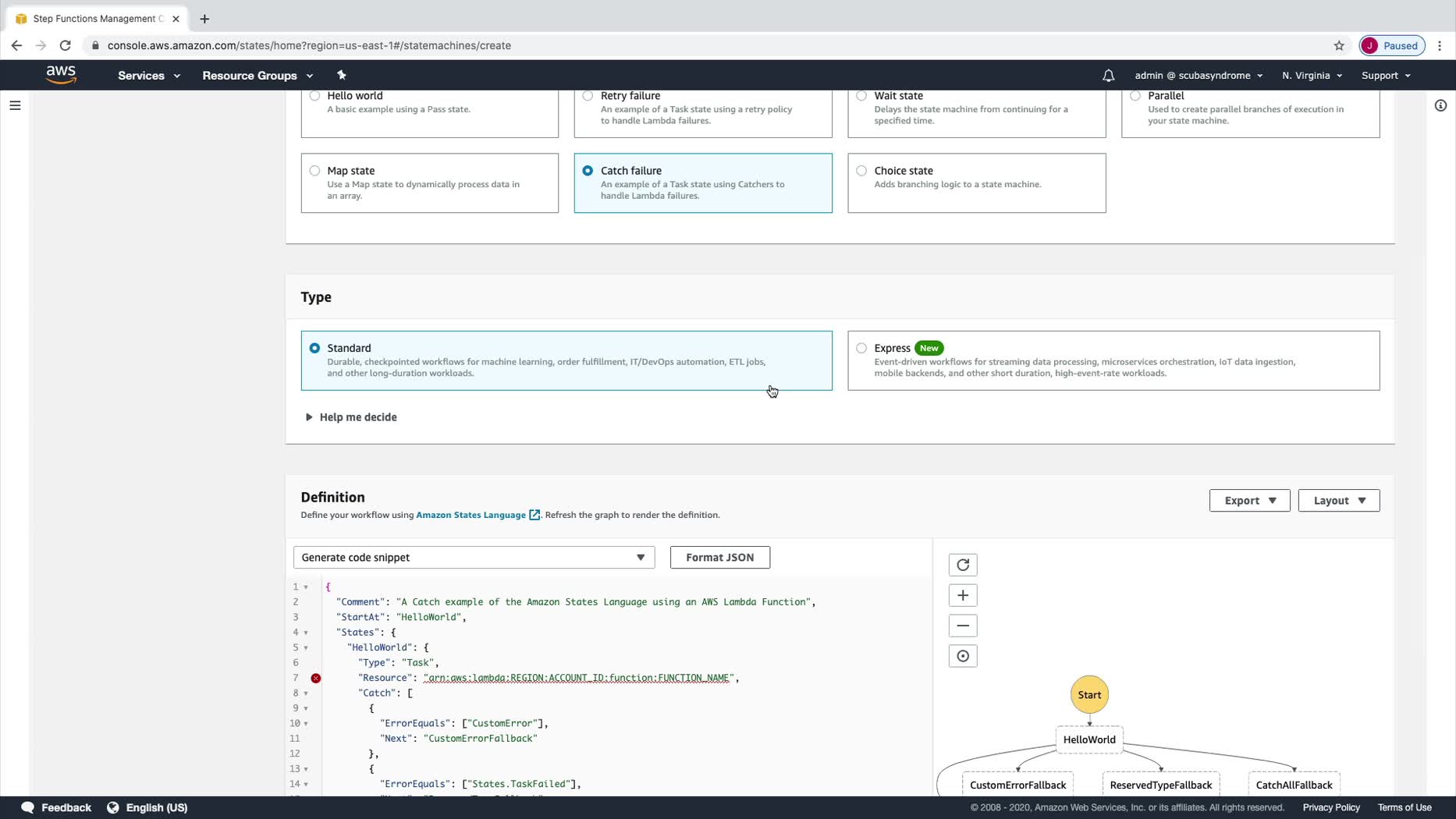Select the Retry failure sample radio
The width and height of the screenshot is (1456, 819).
(x=588, y=96)
